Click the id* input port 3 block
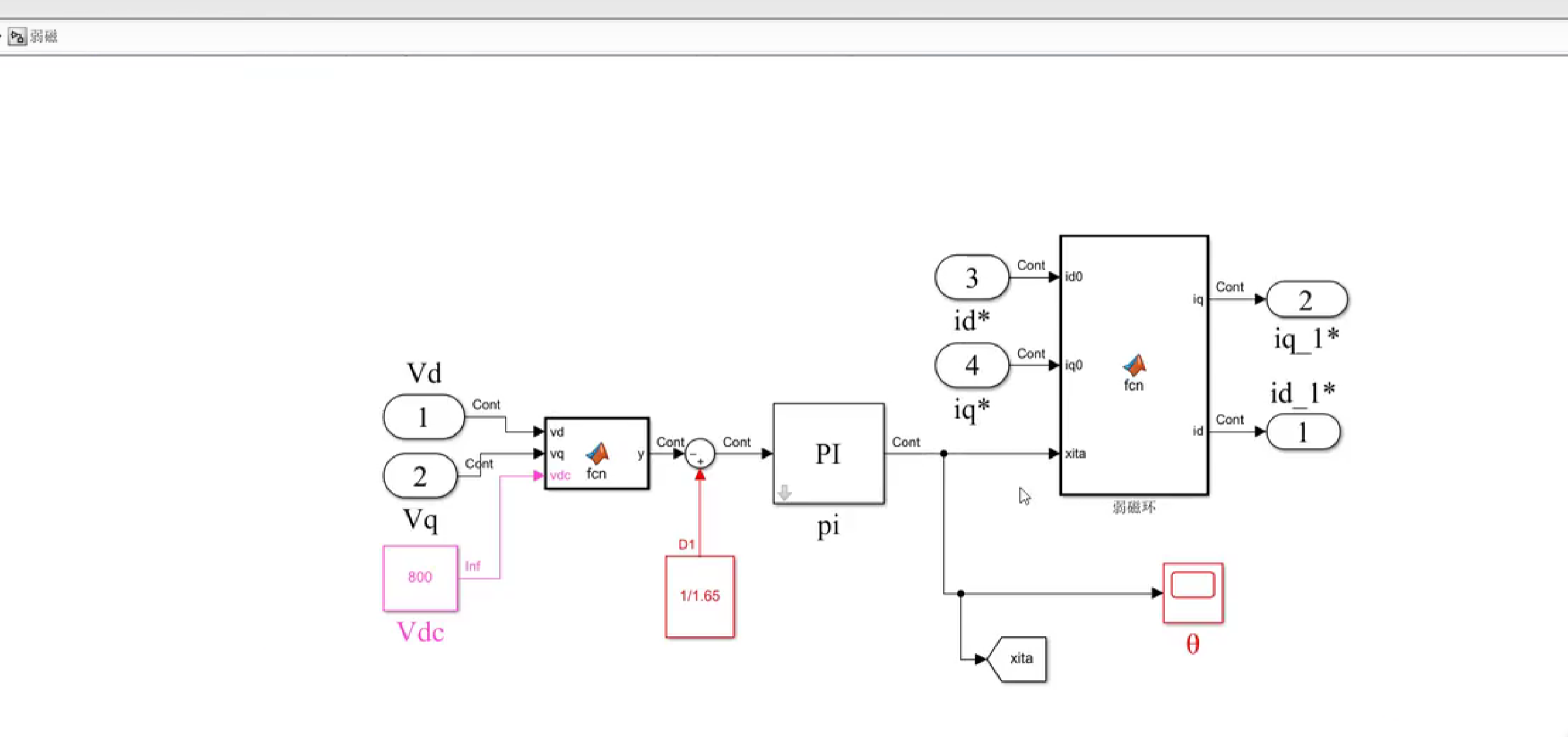 971,277
